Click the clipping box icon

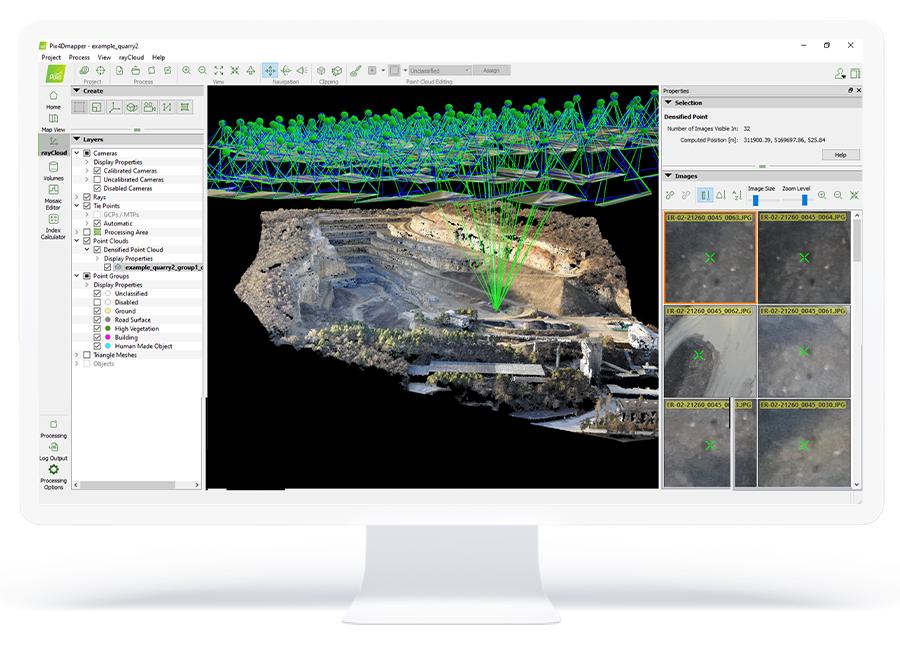(321, 71)
